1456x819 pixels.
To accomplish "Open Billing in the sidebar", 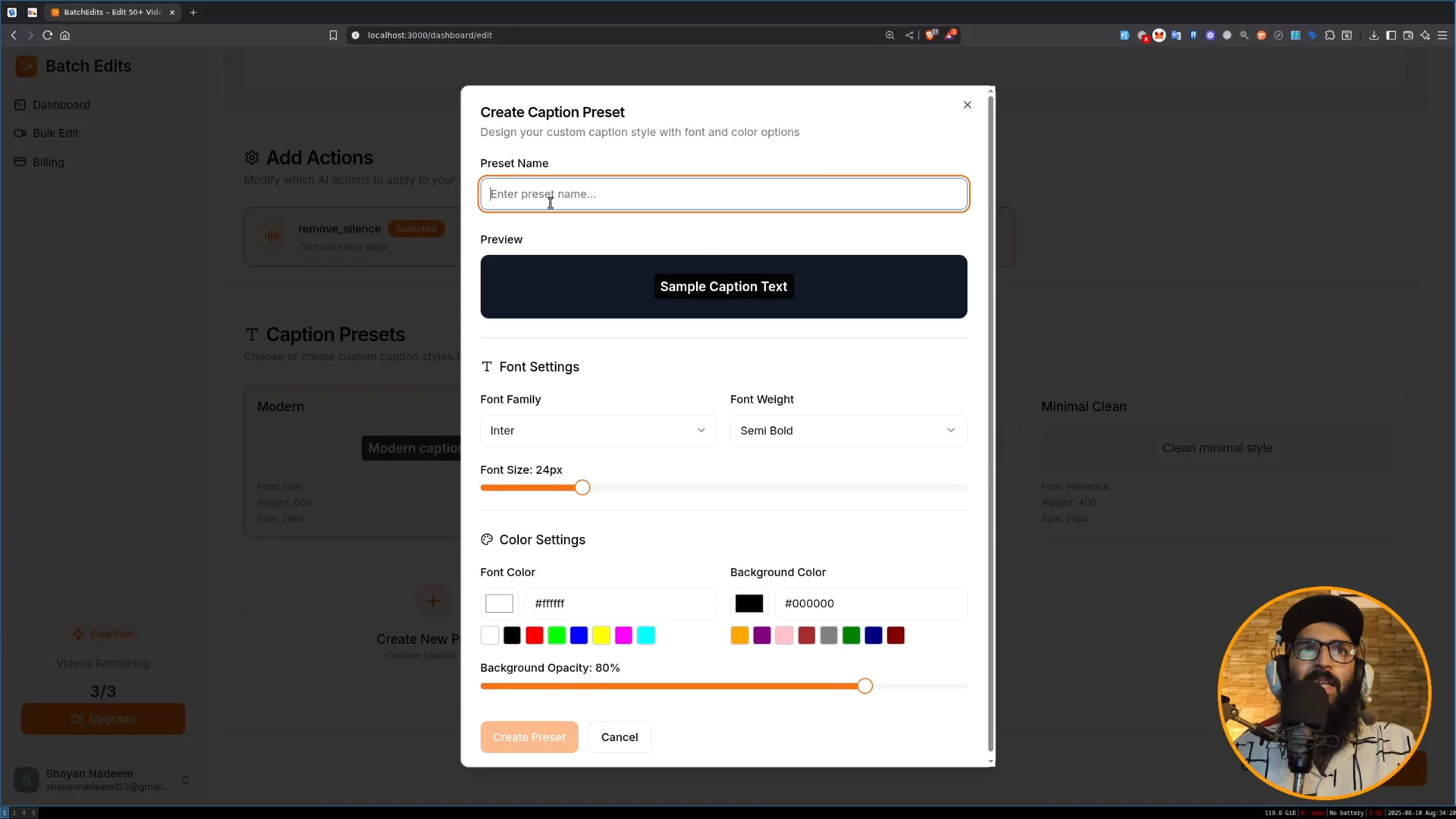I will click(x=49, y=162).
